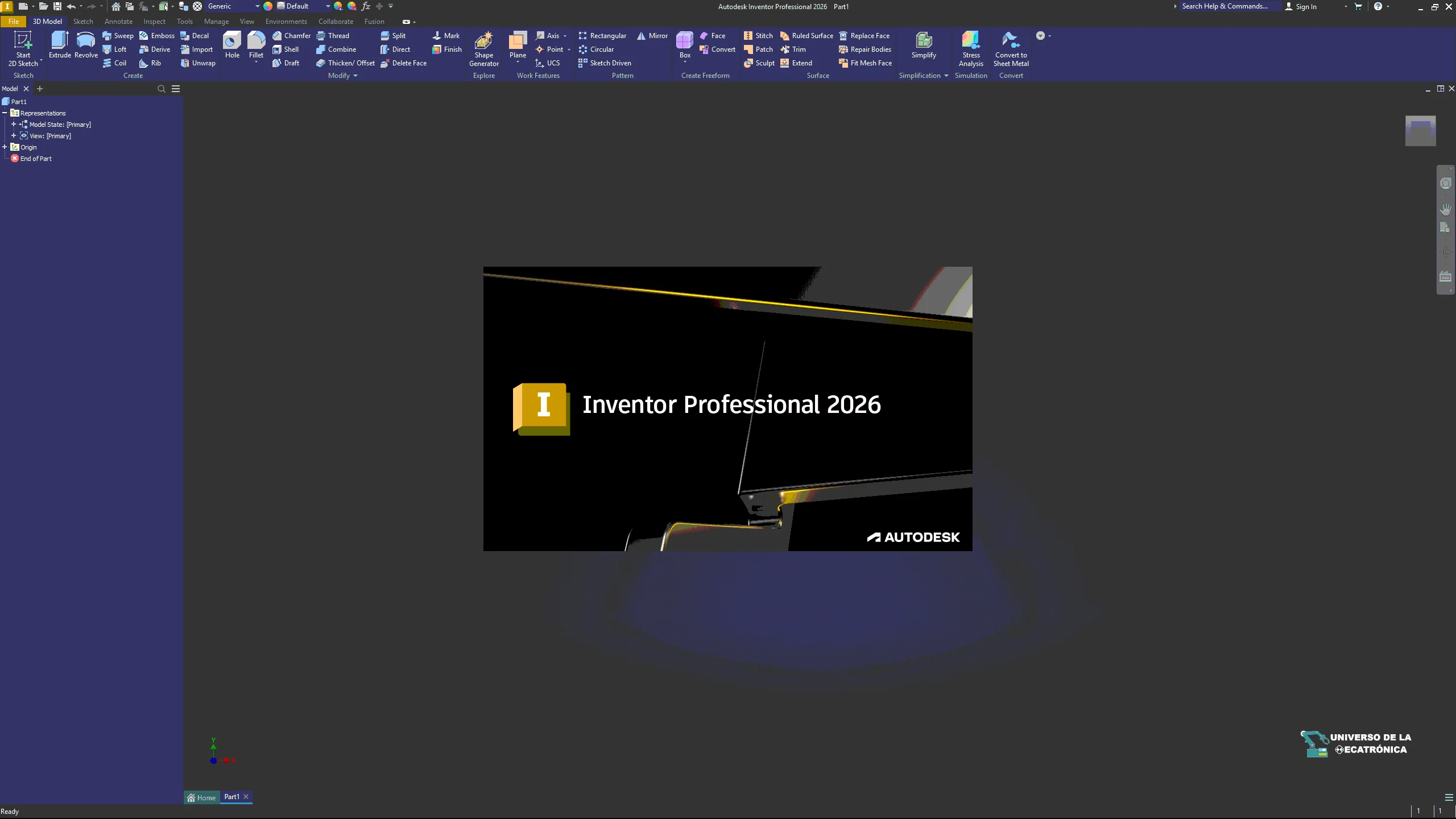The image size is (1456, 819).
Task: Open the Simplify tool
Action: 924,45
